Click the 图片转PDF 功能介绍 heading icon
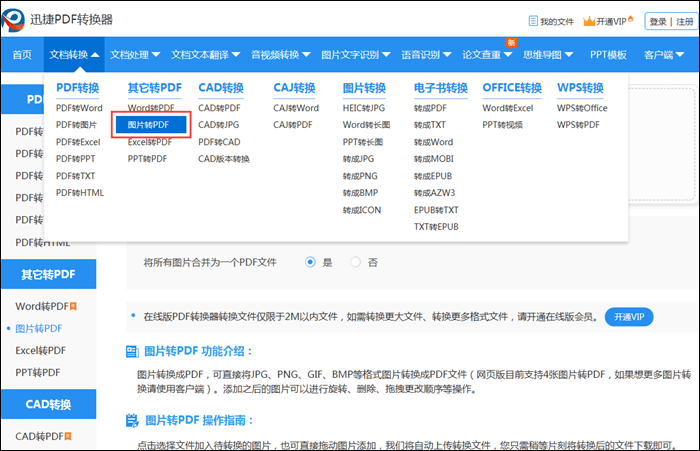 click(132, 352)
